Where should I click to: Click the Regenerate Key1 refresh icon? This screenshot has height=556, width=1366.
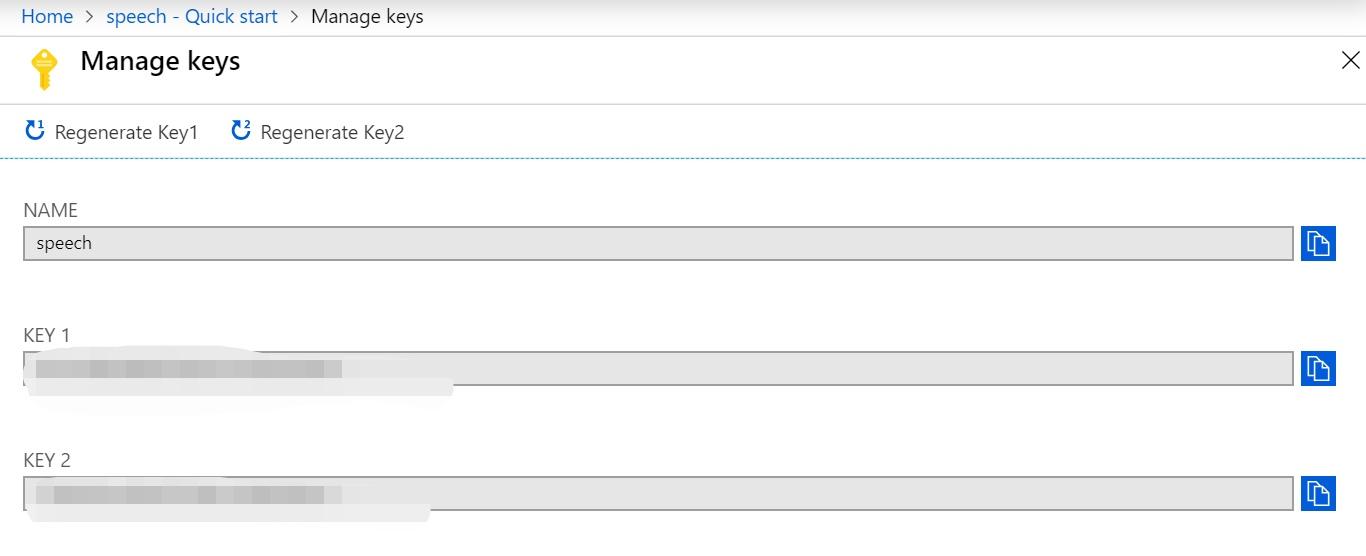[x=35, y=131]
